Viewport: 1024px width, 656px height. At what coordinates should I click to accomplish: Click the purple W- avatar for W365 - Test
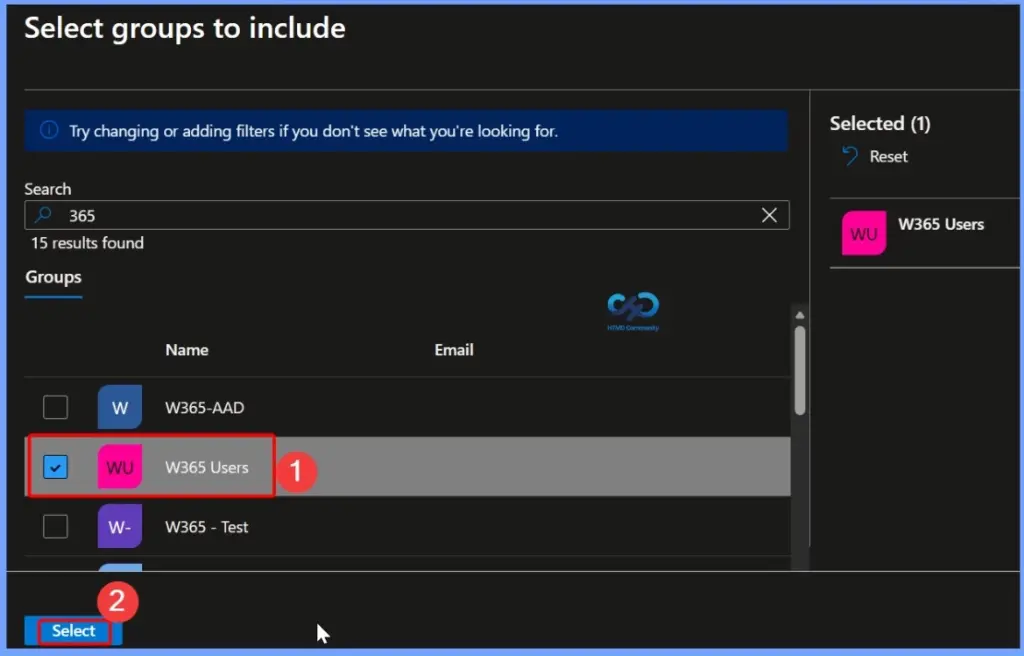point(120,526)
